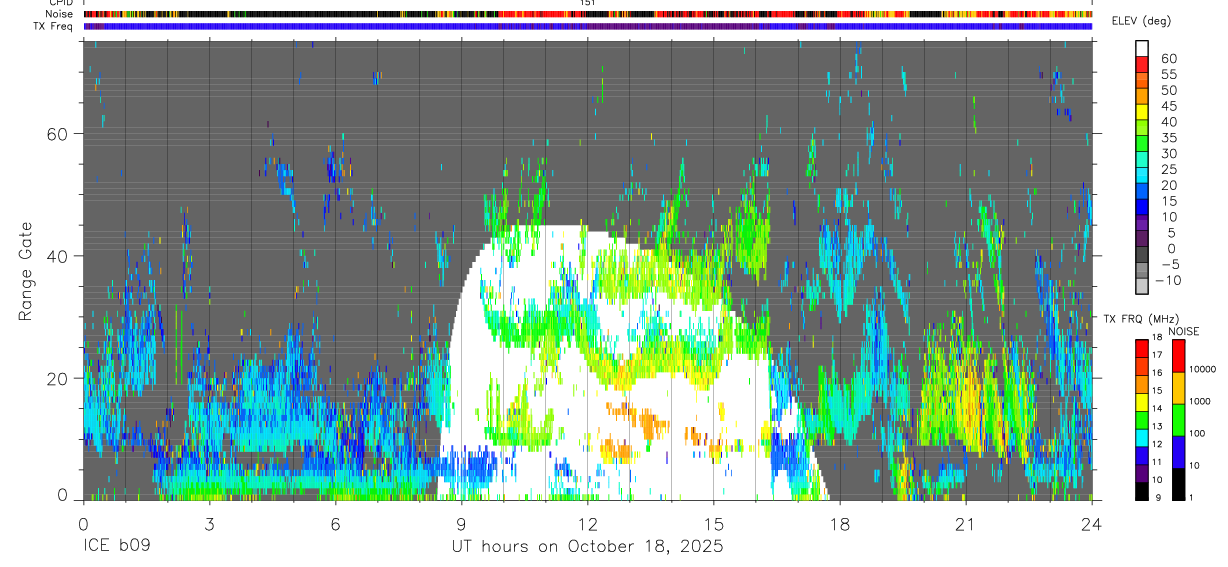The image size is (1228, 567).
Task: Select the green segment of the NOISE colorbar
Action: tap(1178, 420)
